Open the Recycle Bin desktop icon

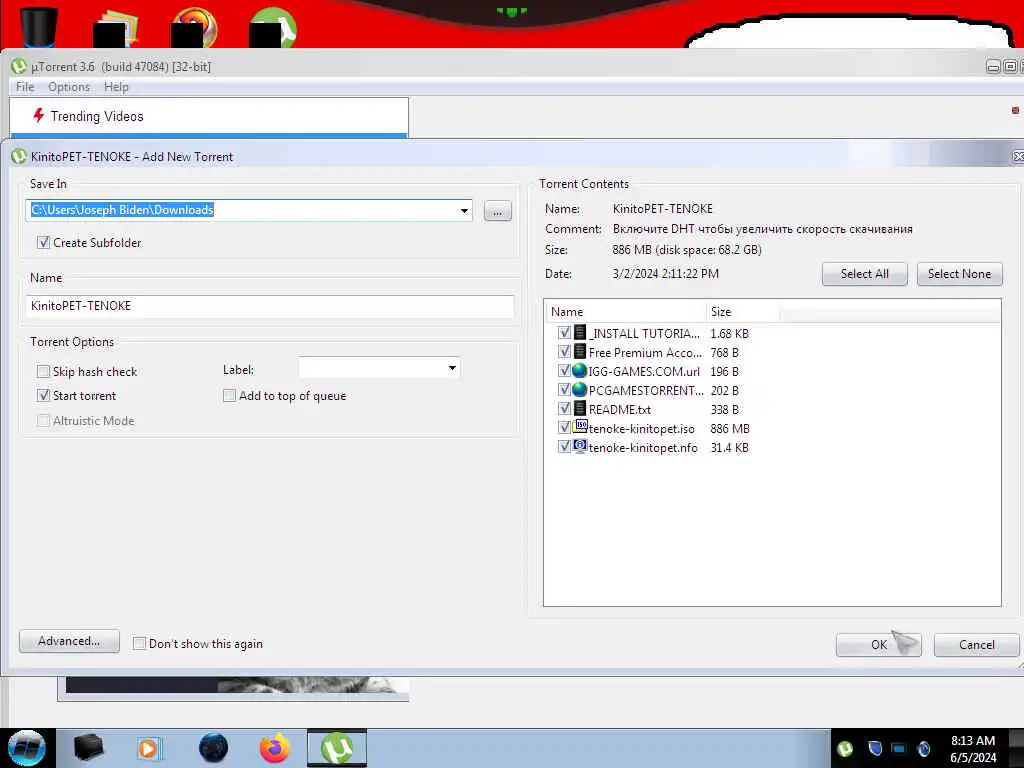click(39, 26)
